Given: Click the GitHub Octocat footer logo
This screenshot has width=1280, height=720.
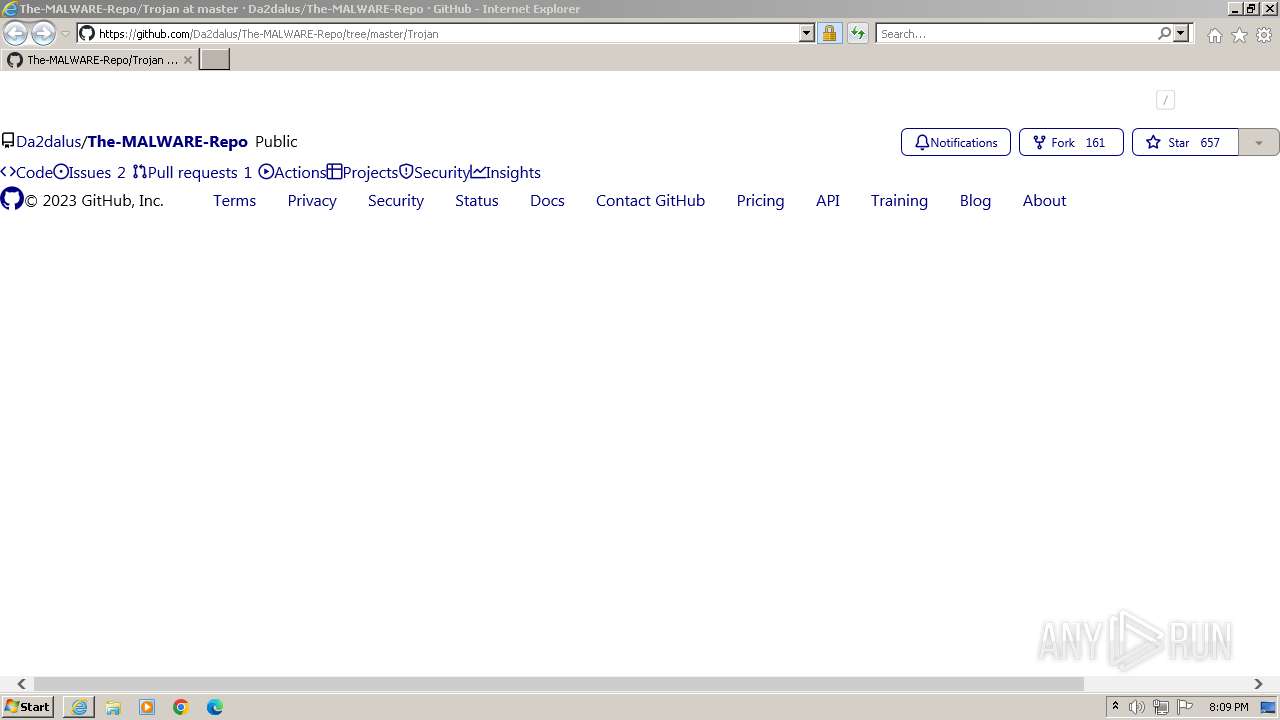Looking at the screenshot, I should (12, 199).
